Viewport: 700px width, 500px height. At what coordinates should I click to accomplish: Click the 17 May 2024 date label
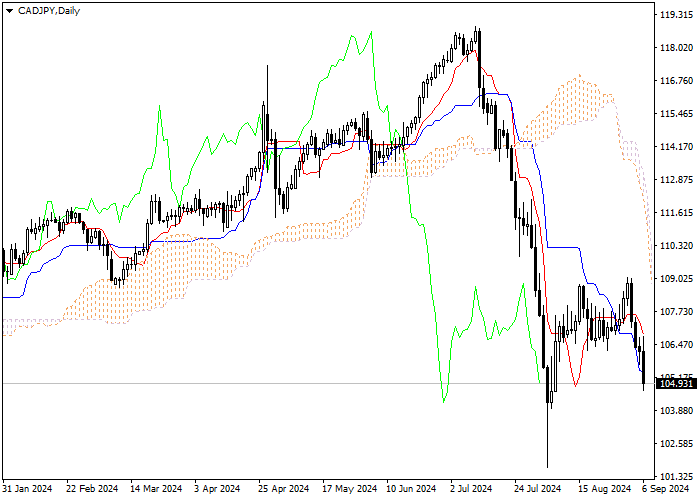coord(349,489)
